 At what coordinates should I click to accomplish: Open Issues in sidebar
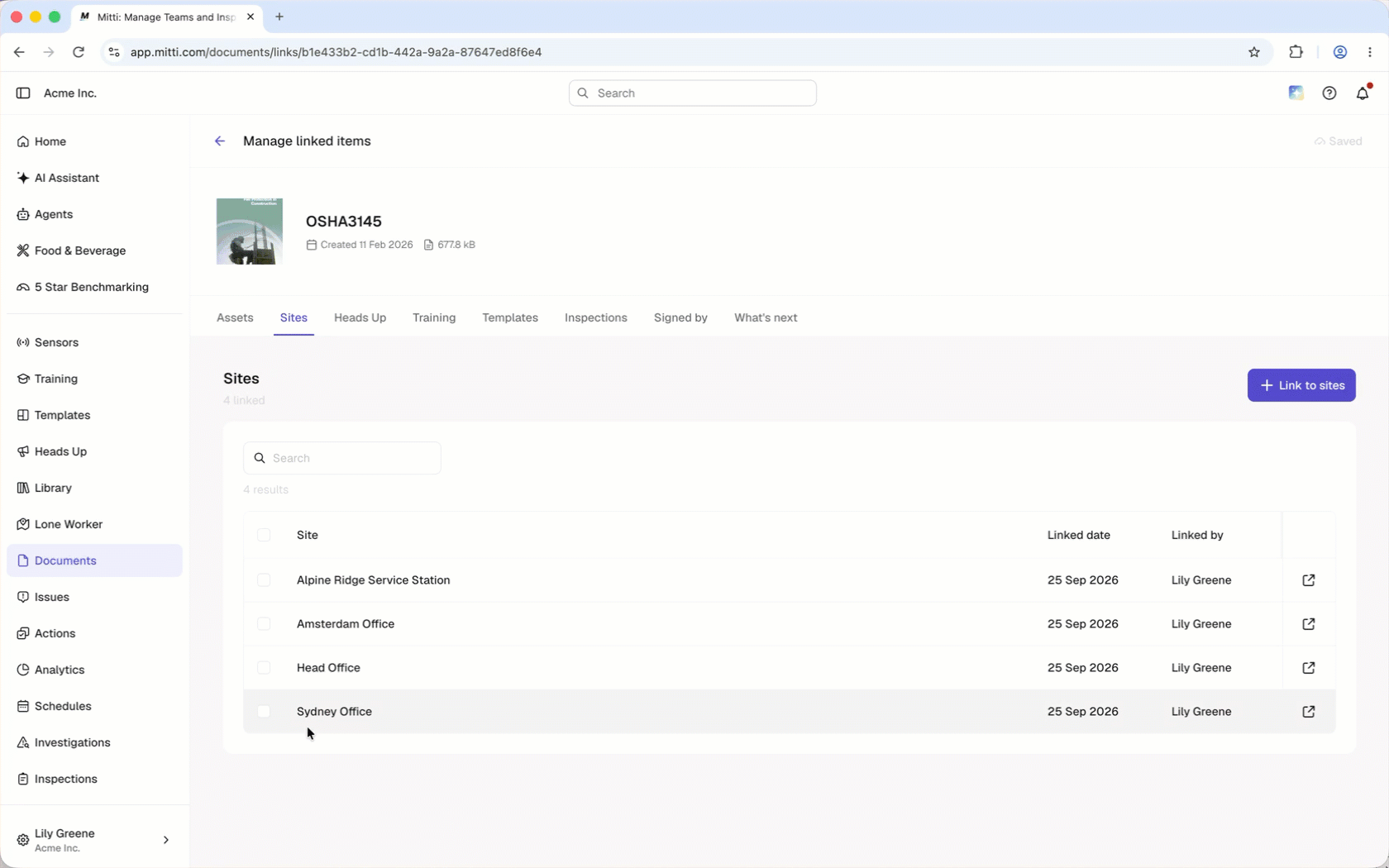coord(94,597)
